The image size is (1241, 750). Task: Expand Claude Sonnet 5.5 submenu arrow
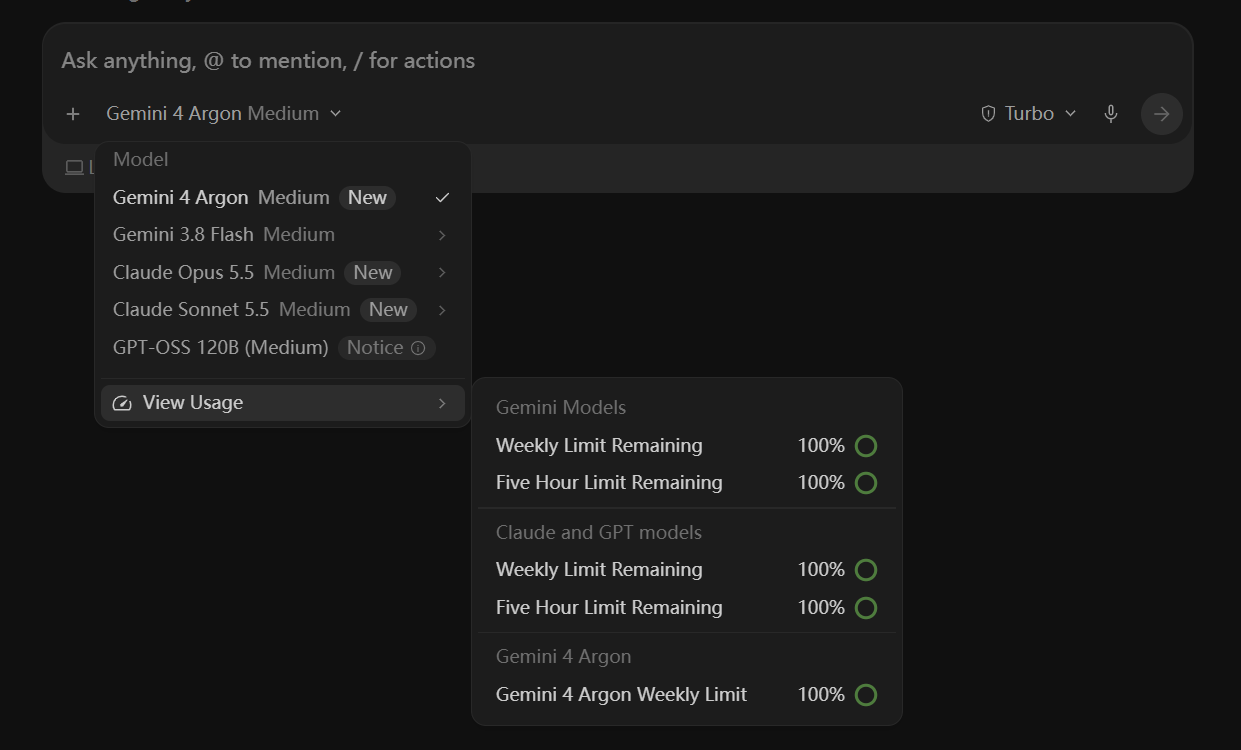442,310
